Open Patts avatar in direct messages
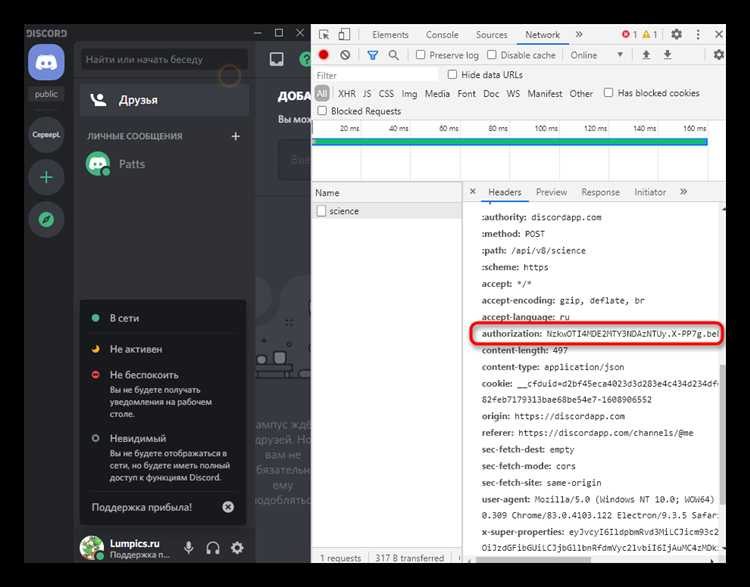 [98, 164]
